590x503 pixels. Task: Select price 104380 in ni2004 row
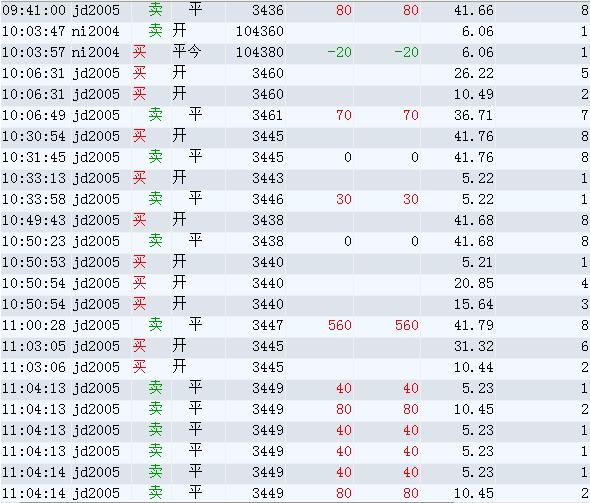(x=260, y=52)
